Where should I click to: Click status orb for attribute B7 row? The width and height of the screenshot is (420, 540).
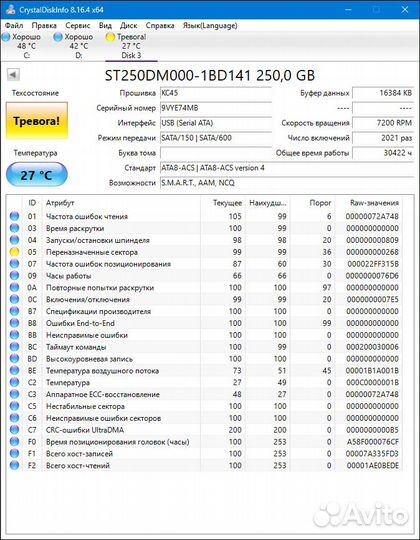(x=14, y=311)
